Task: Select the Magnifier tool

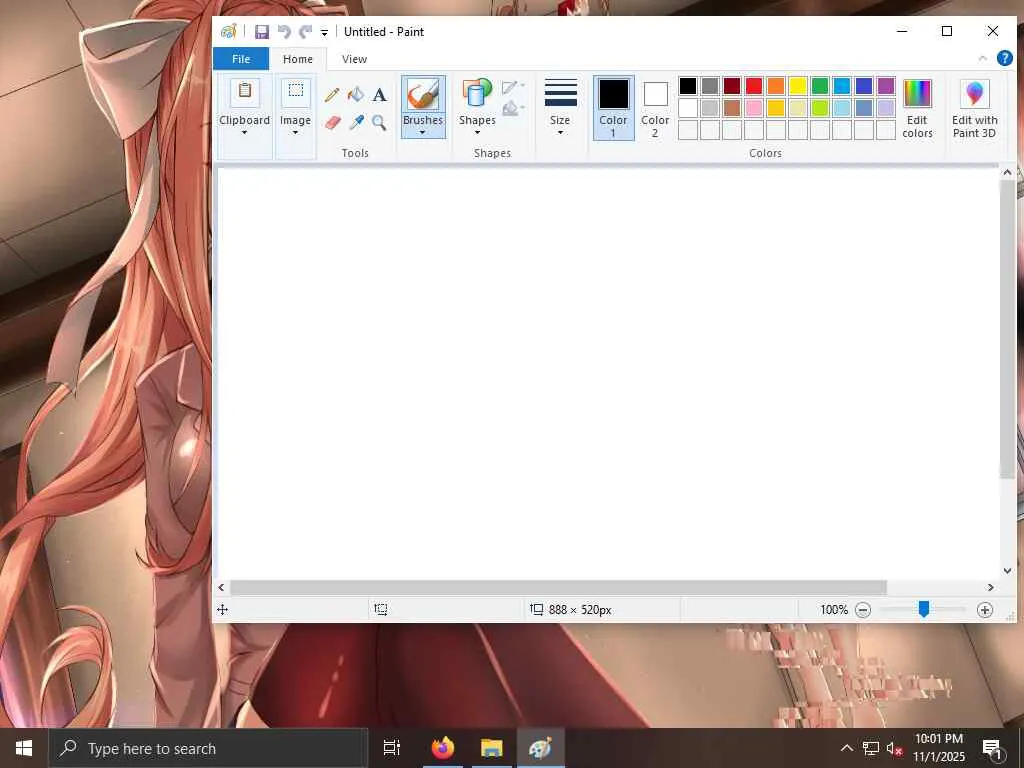Action: point(379,122)
